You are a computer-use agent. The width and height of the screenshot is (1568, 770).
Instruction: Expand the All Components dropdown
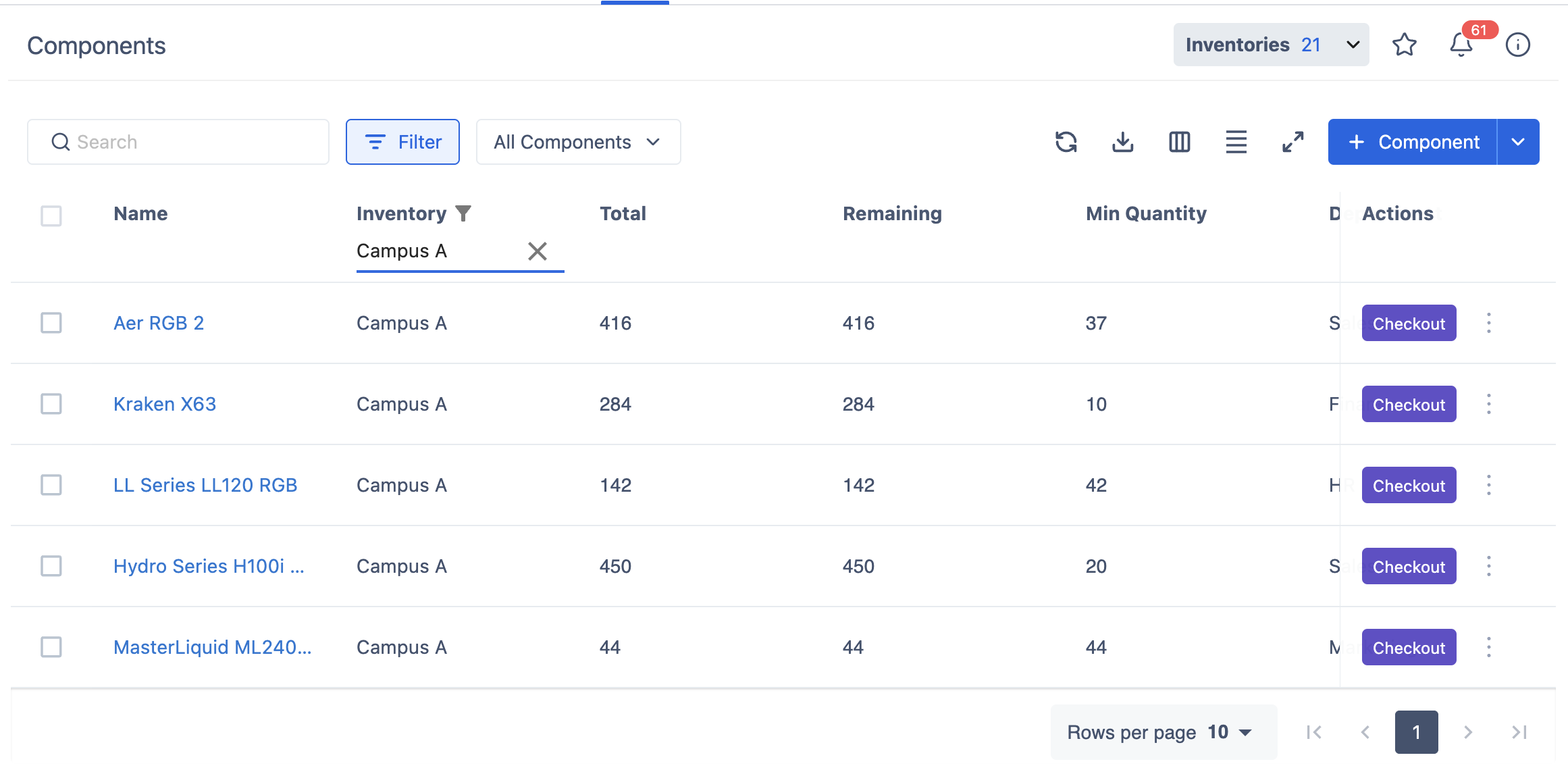pos(578,142)
